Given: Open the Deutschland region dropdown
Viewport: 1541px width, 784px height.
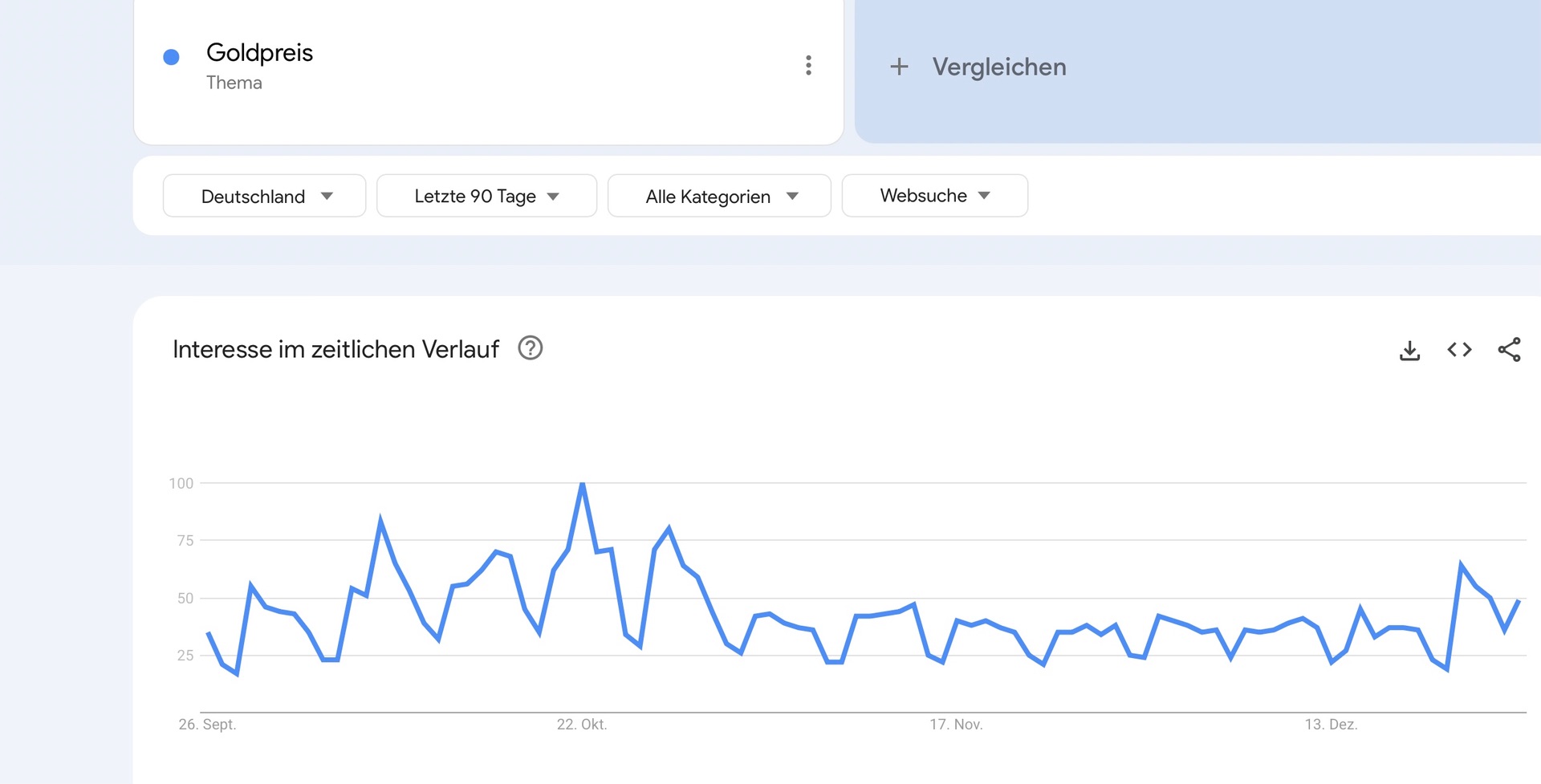Looking at the screenshot, I should pos(264,196).
